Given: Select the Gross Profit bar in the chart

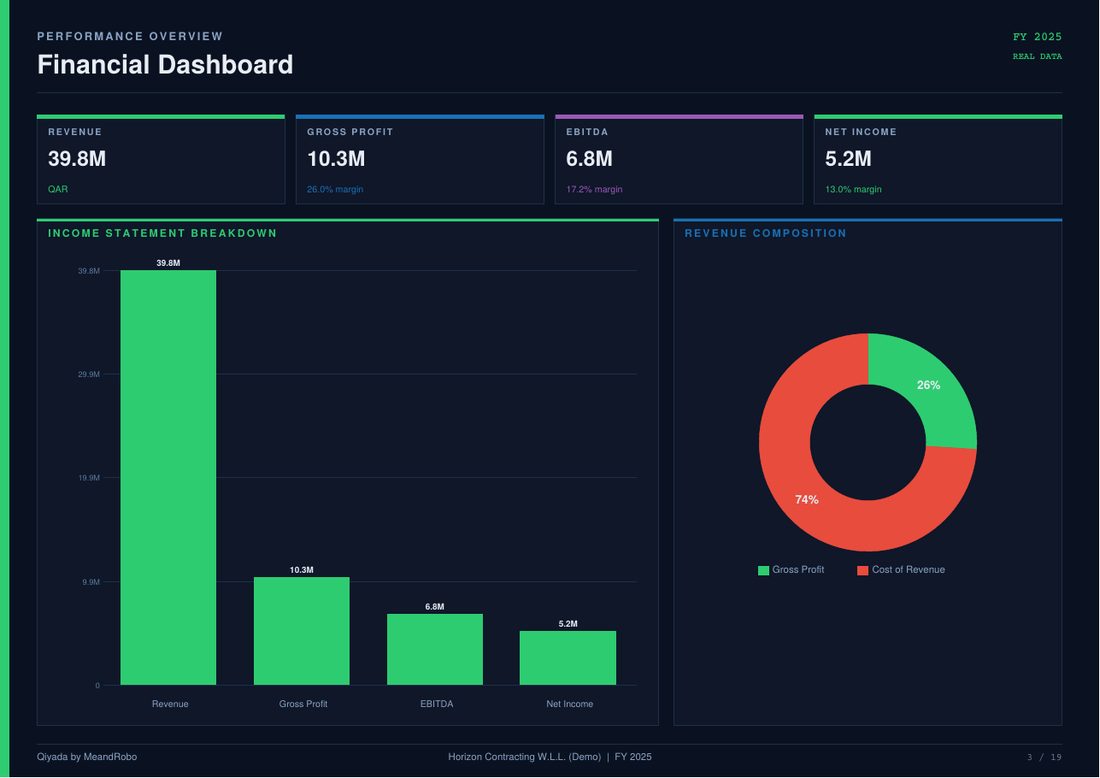Looking at the screenshot, I should pyautogui.click(x=302, y=631).
